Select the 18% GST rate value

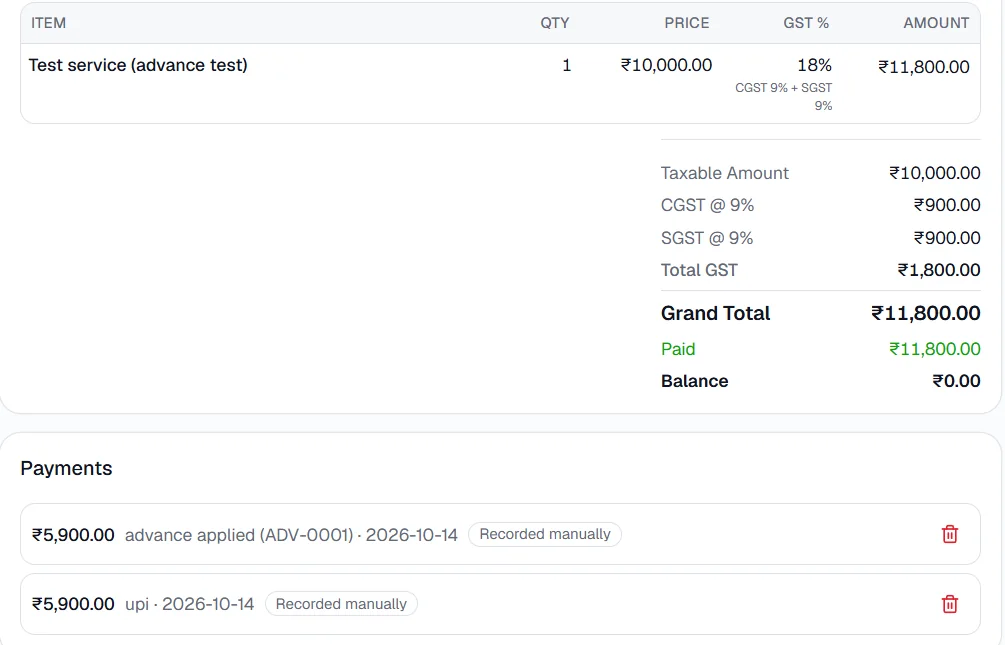[814, 65]
